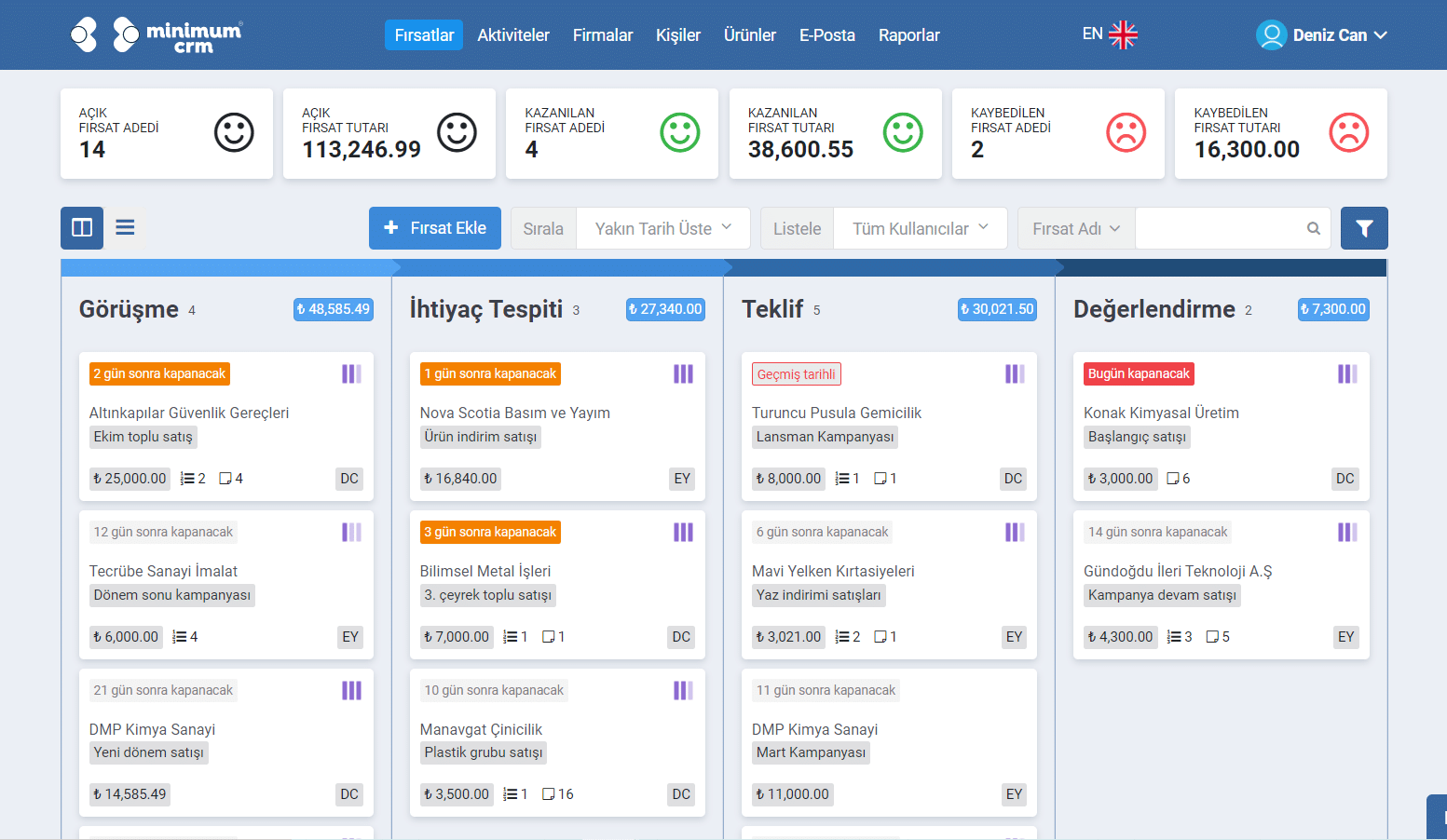The height and width of the screenshot is (840, 1447).
Task: Open the Yakın Tarih Üste sort dropdown
Action: [x=663, y=228]
